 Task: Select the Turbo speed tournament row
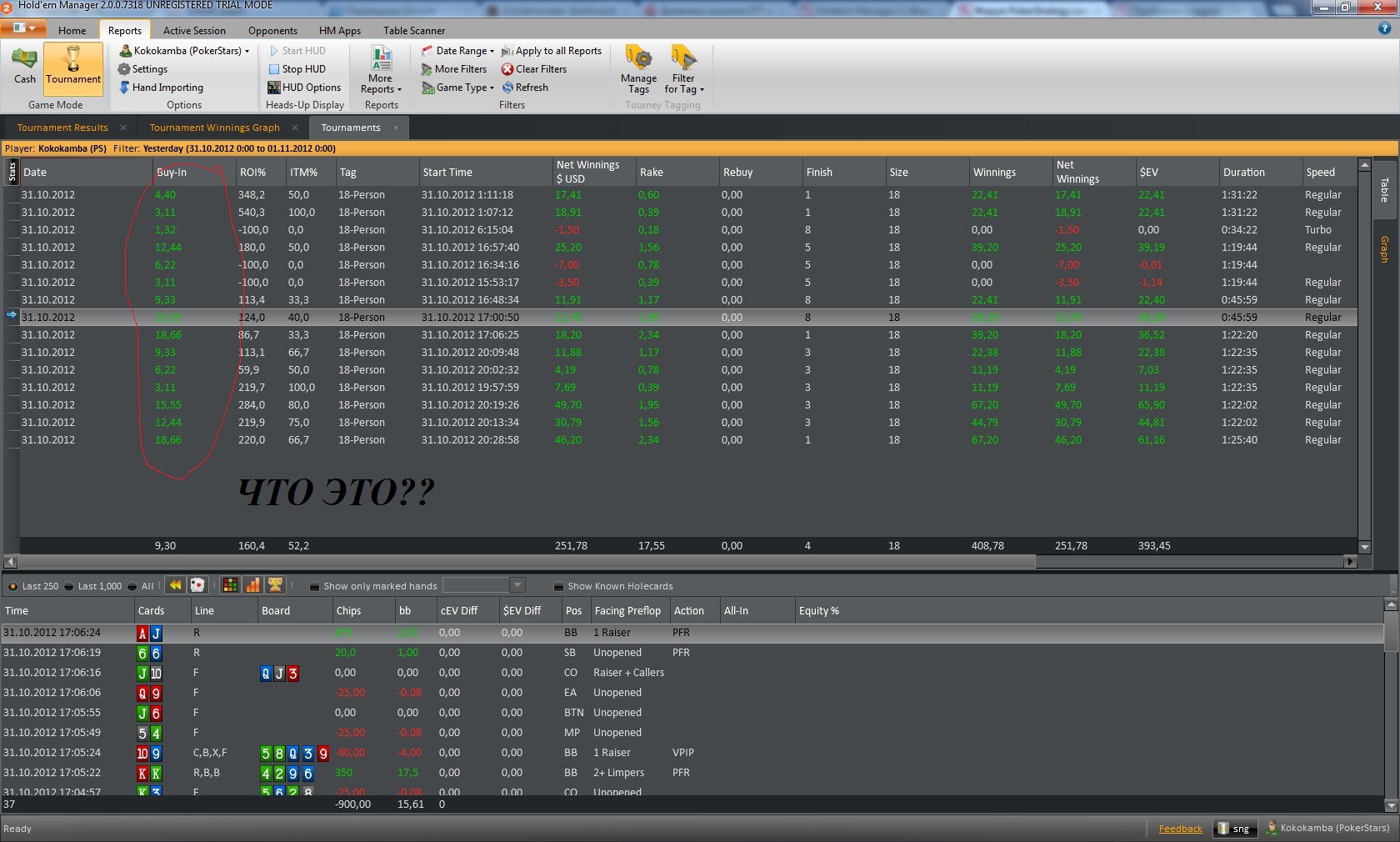pyautogui.click(x=688, y=230)
